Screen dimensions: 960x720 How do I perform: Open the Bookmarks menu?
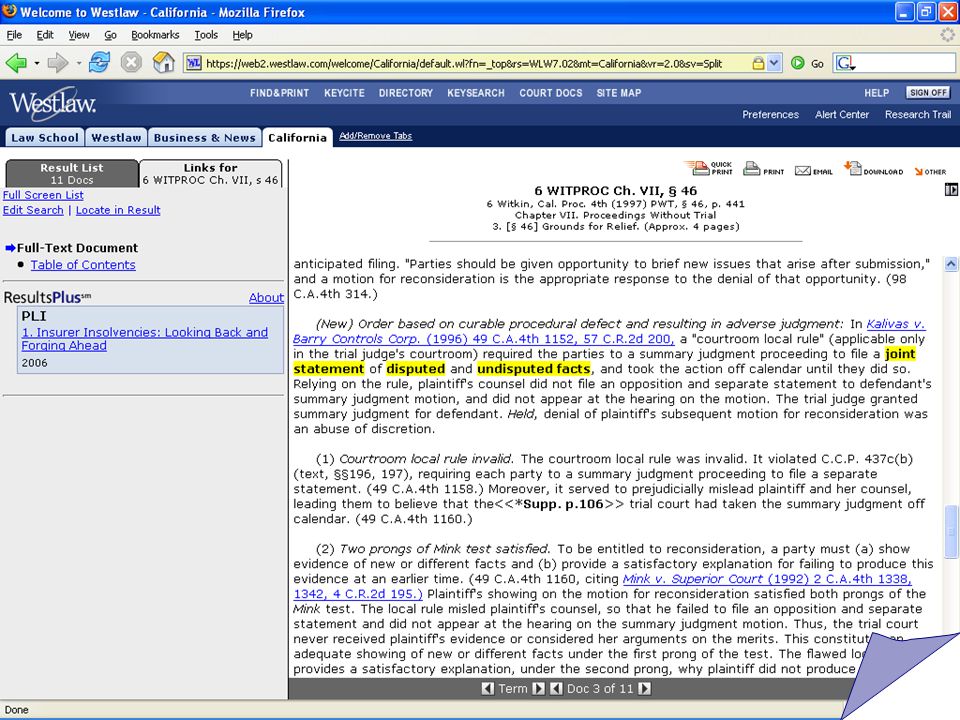tap(155, 35)
